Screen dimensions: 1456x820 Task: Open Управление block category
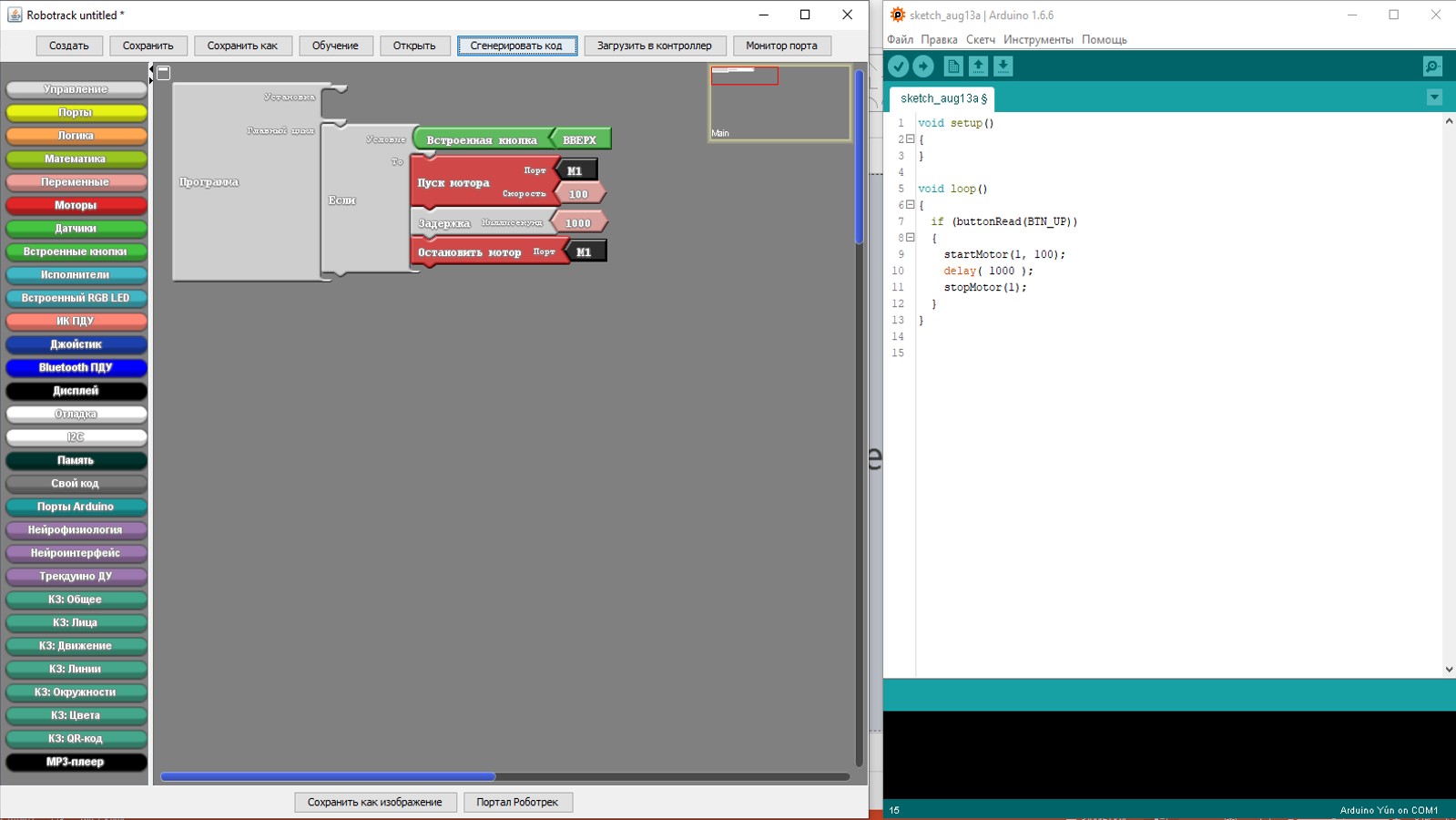pyautogui.click(x=76, y=89)
